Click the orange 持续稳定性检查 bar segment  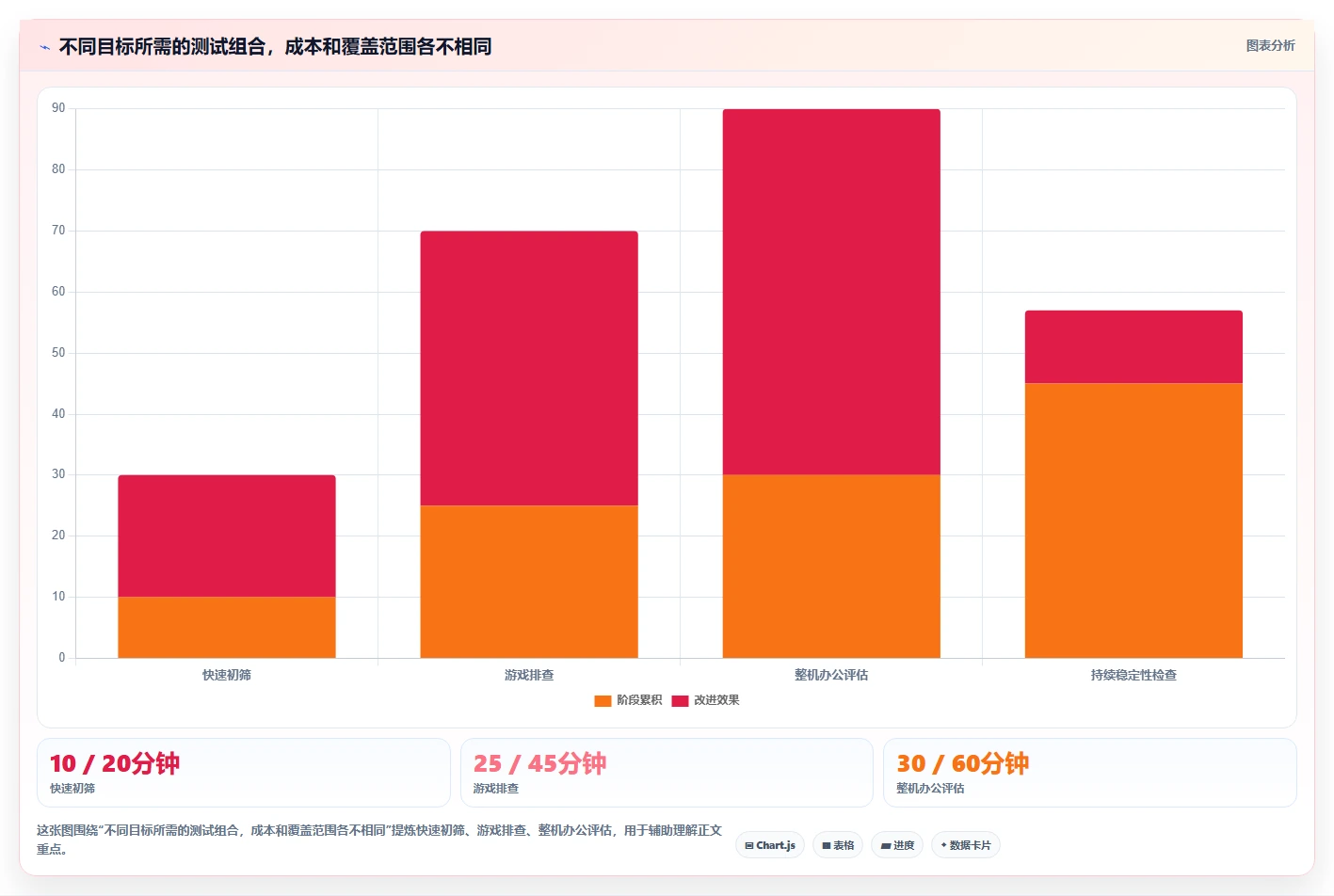[x=1133, y=520]
